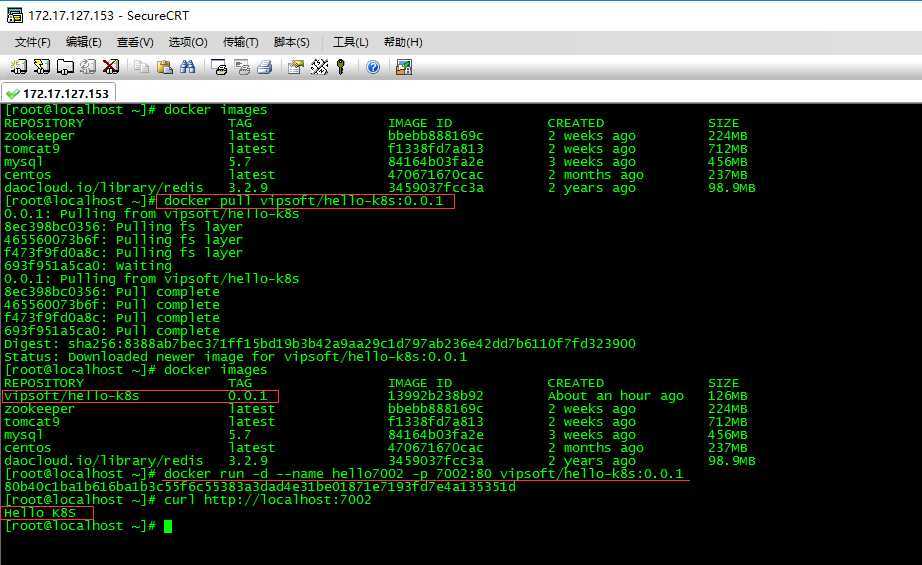Click image ID '84164b03fa2e' in the first list
This screenshot has width=922, height=565.
point(435,162)
